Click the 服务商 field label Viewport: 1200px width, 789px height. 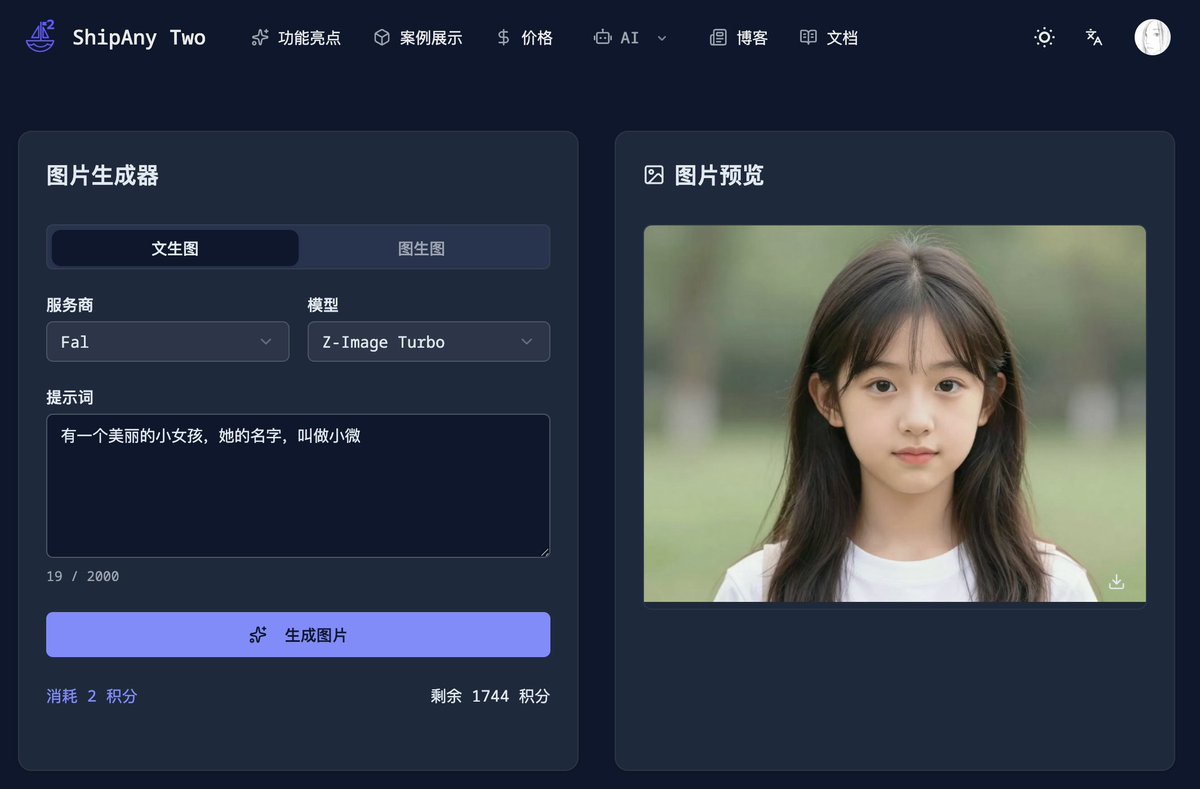70,305
